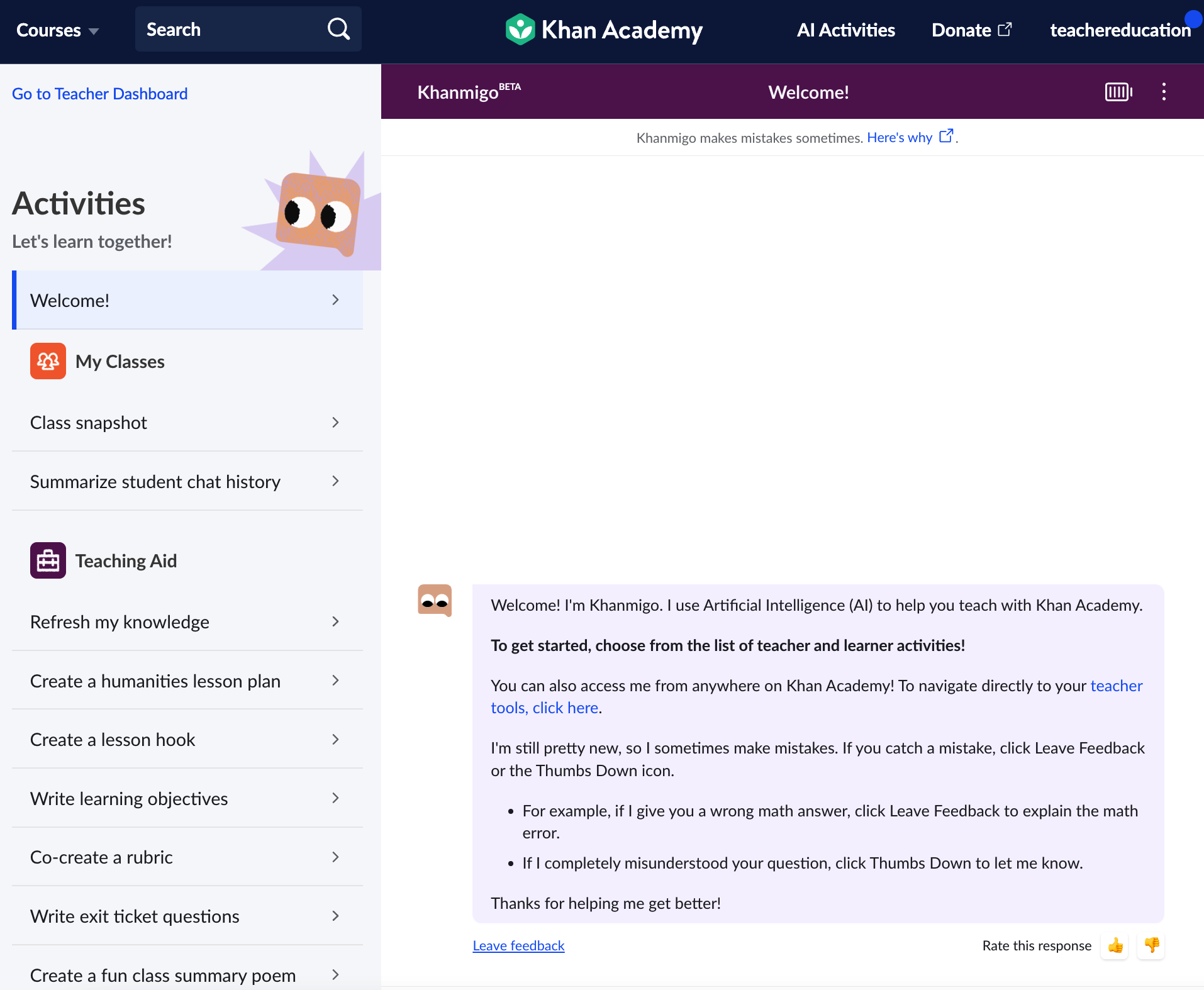The image size is (1204, 990).
Task: Click the Khan Academy leaf logo
Action: click(x=520, y=30)
